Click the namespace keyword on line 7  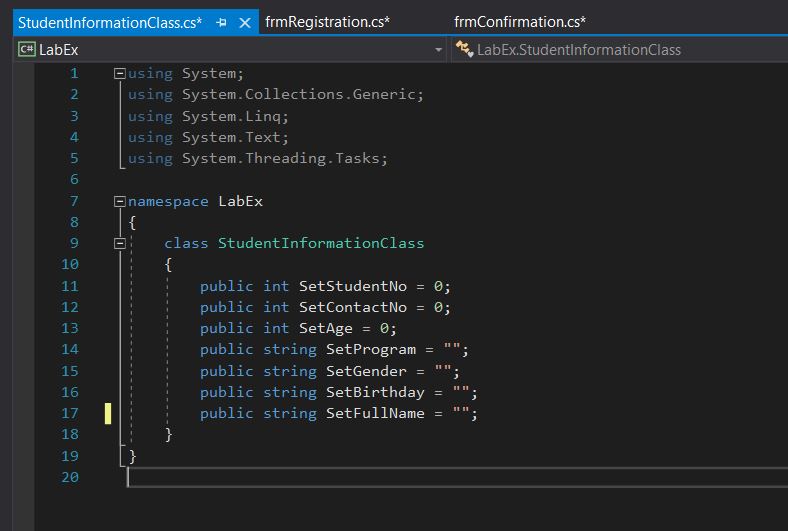168,202
